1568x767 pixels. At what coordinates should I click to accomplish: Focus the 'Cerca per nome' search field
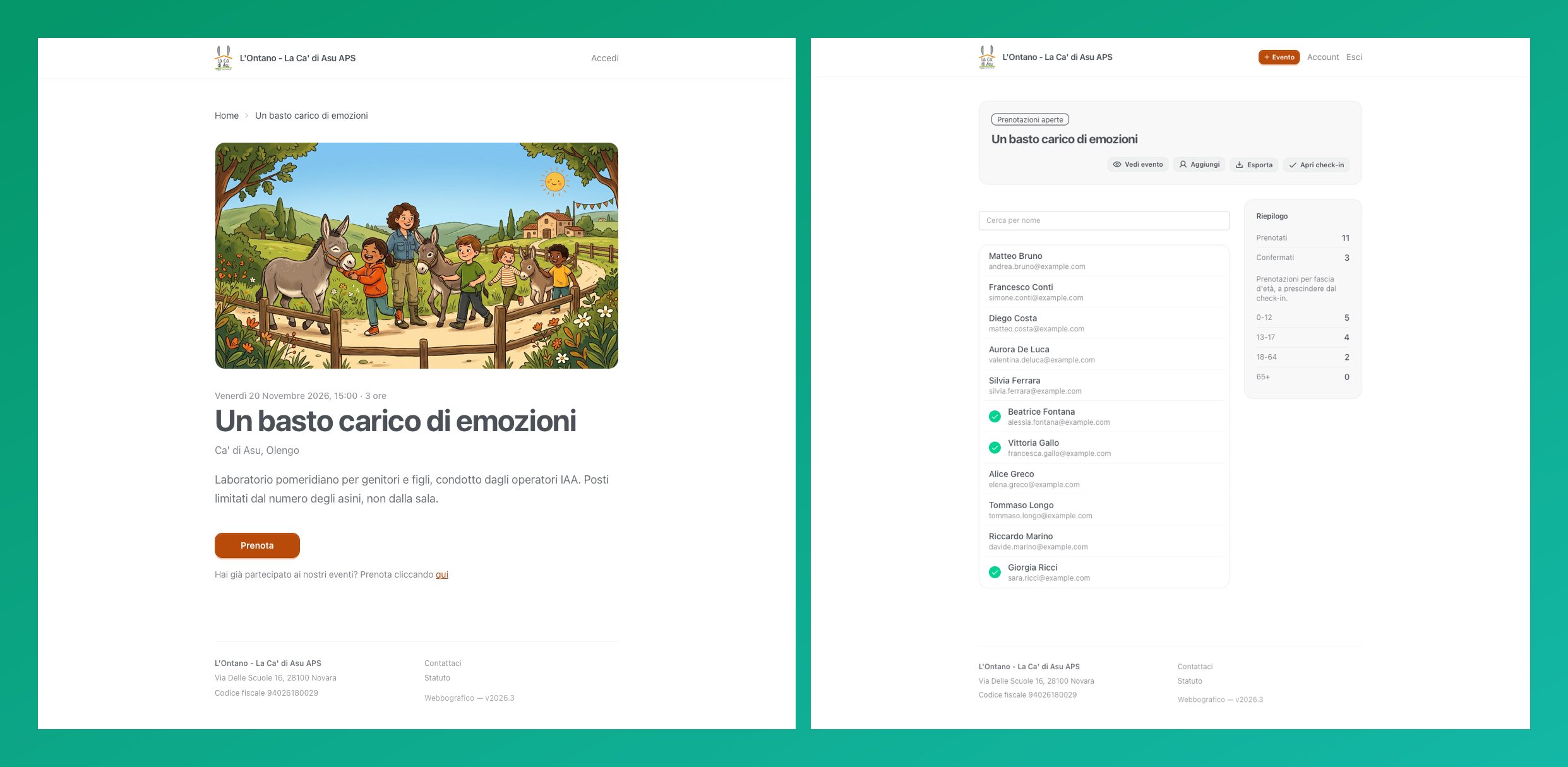[x=1104, y=220]
